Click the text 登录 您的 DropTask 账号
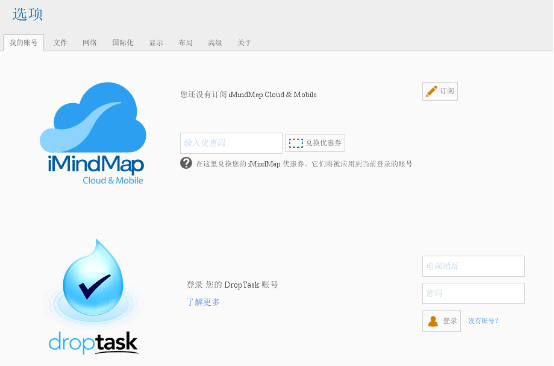This screenshot has height=366, width=554. (x=232, y=284)
